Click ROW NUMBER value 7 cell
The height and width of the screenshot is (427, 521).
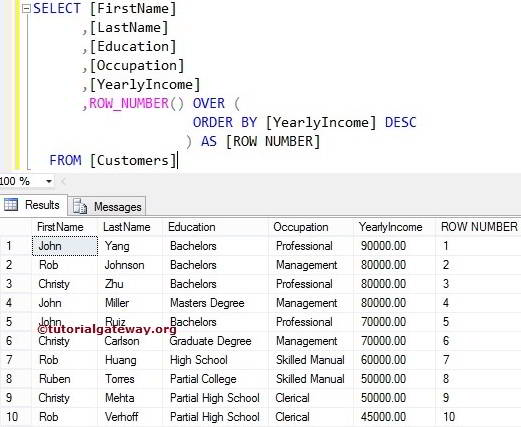tap(478, 360)
